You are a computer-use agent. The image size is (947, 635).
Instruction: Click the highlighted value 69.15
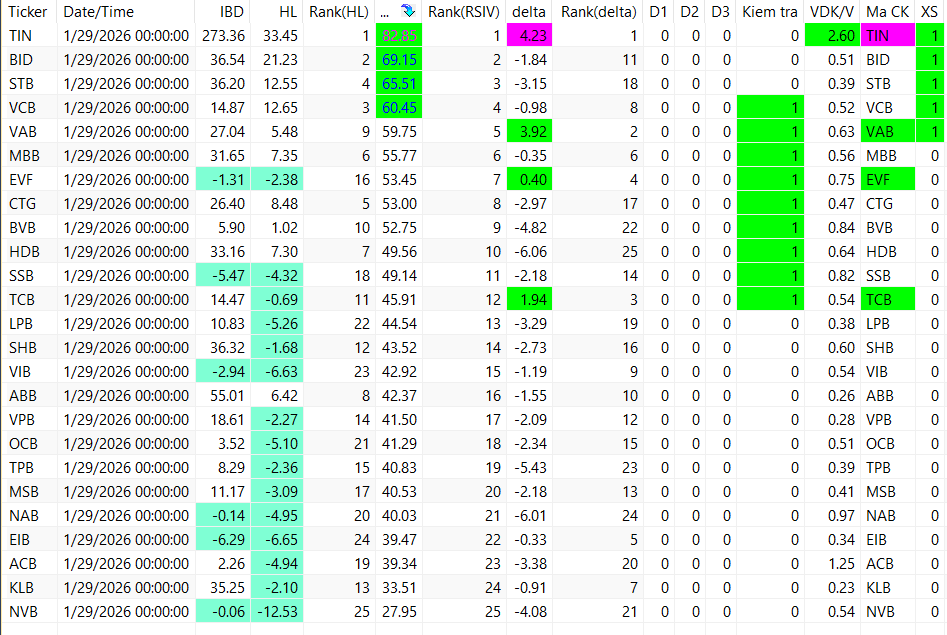(x=399, y=60)
